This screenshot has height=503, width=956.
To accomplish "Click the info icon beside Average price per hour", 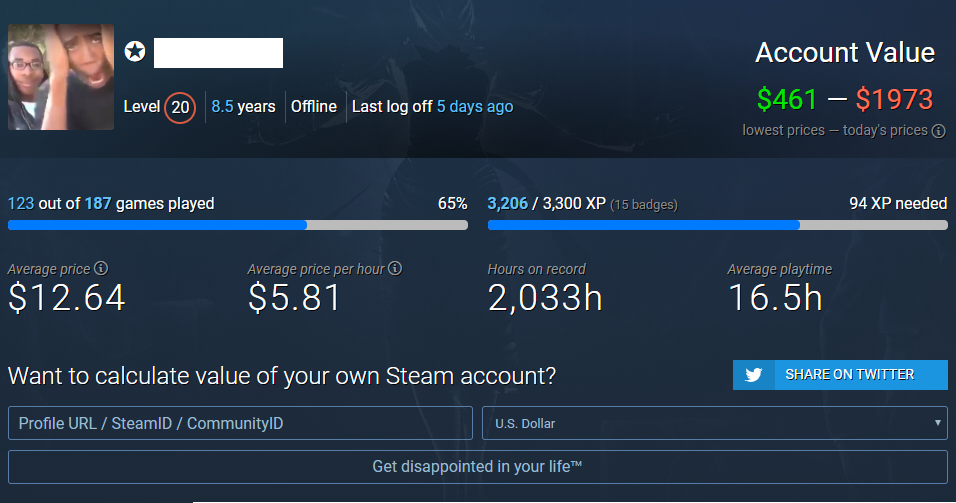I will (395, 269).
